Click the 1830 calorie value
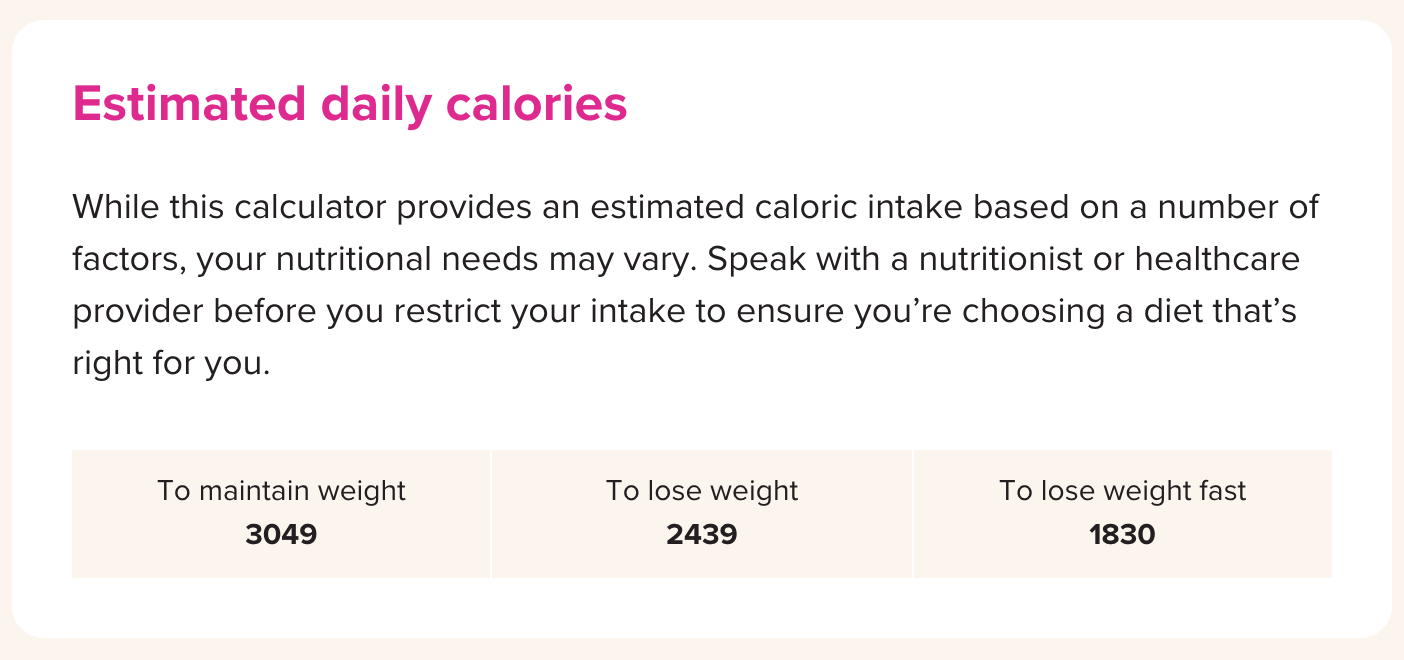The width and height of the screenshot is (1404, 660). click(1122, 534)
